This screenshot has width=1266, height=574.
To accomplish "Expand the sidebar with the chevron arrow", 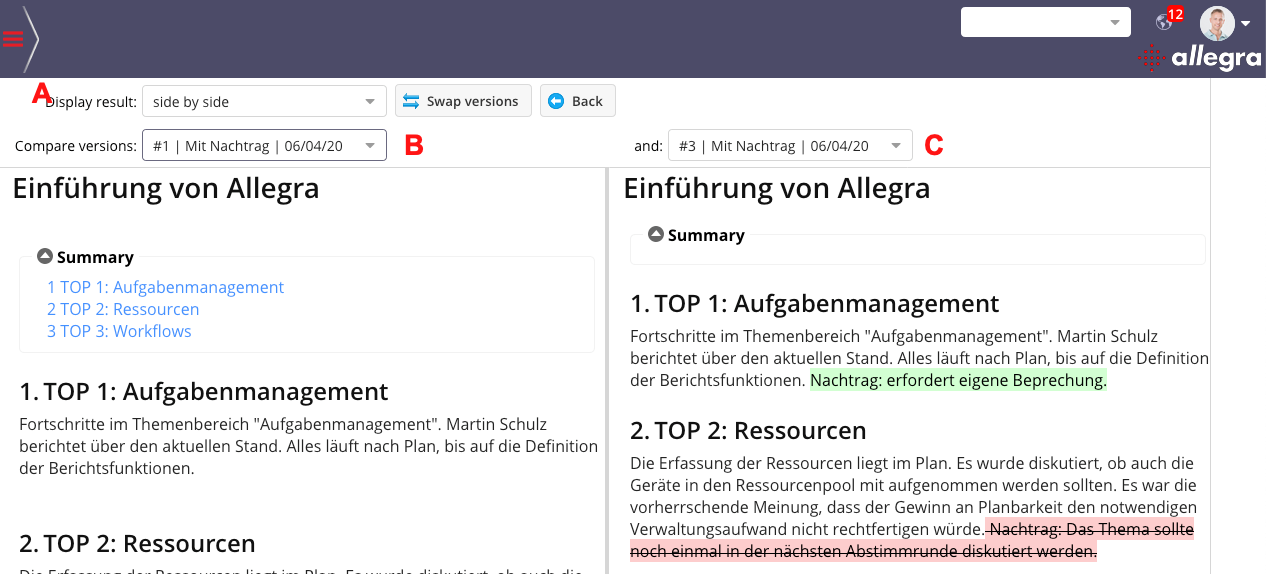I will (32, 39).
